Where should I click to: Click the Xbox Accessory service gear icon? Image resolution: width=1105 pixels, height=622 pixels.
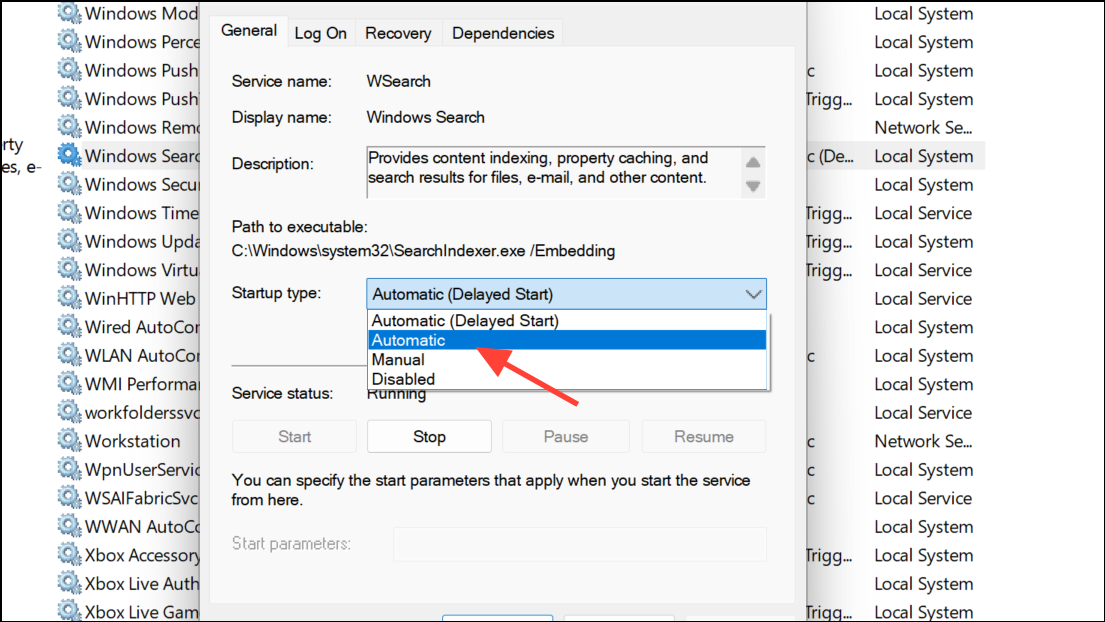[69, 554]
